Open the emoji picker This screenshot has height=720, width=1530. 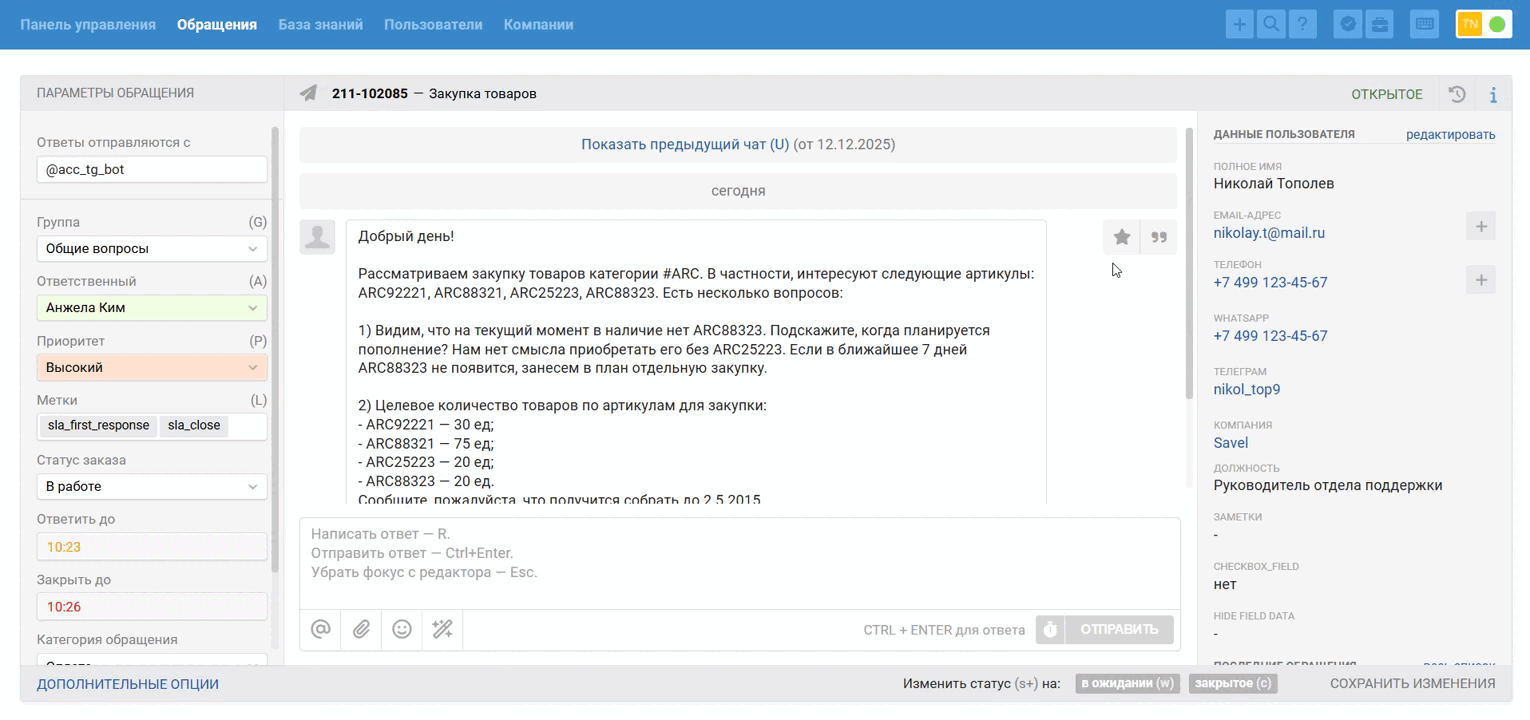(x=402, y=629)
